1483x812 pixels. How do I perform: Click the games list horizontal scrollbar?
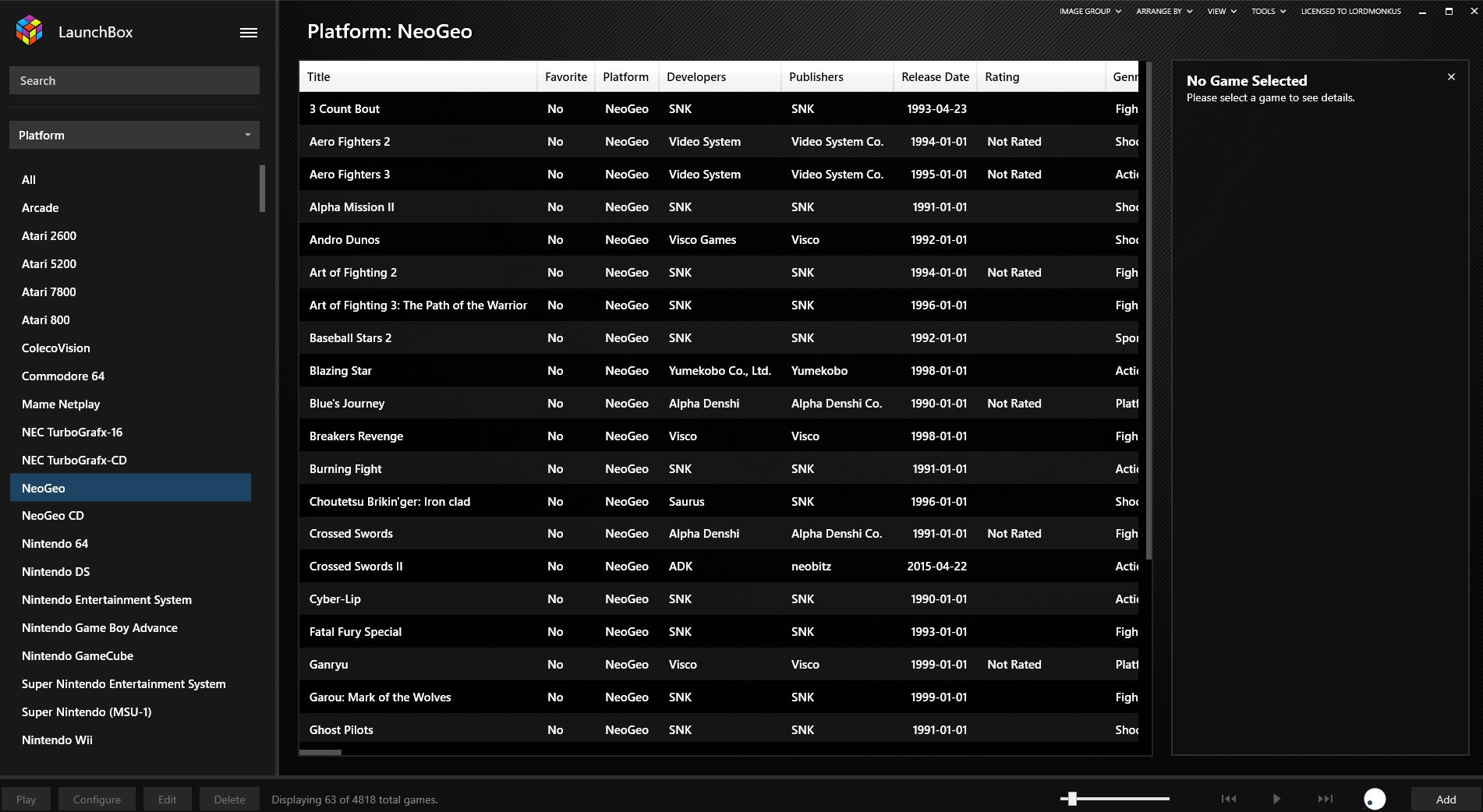pos(320,752)
